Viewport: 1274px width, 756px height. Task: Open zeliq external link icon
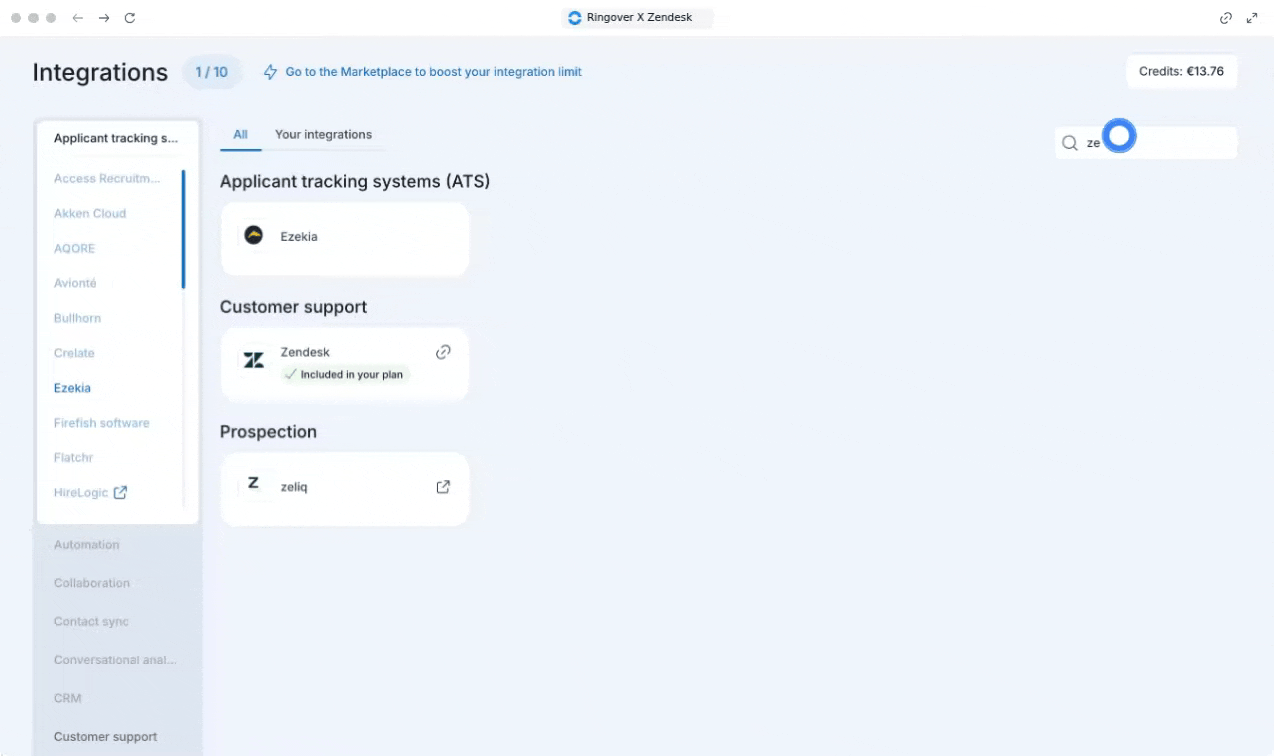tap(443, 487)
